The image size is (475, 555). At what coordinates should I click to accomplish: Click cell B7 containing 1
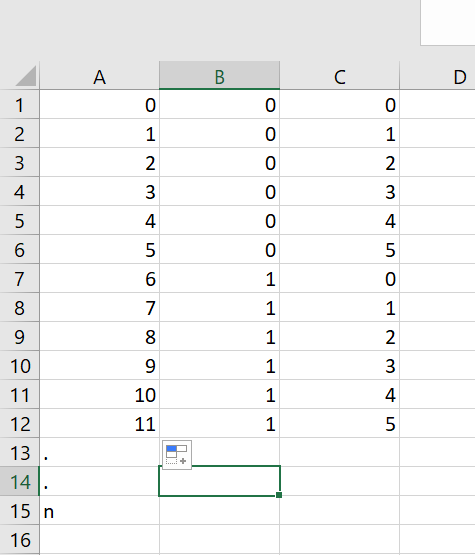[x=219, y=279]
